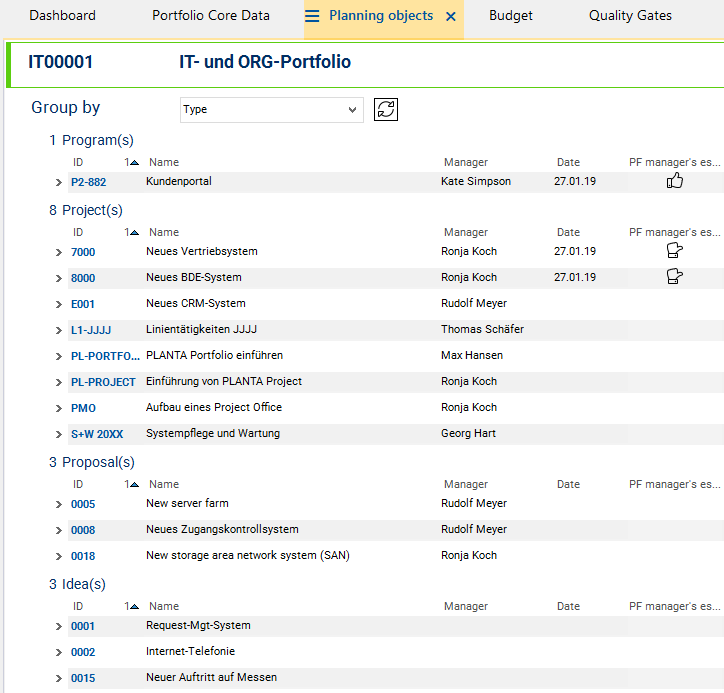Image resolution: width=724 pixels, height=693 pixels.
Task: Open project link E001
Action: coord(83,304)
